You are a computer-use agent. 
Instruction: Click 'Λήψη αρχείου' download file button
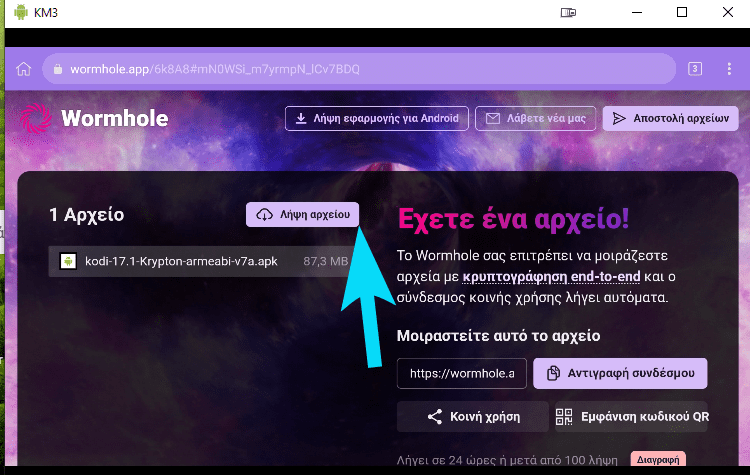[302, 214]
